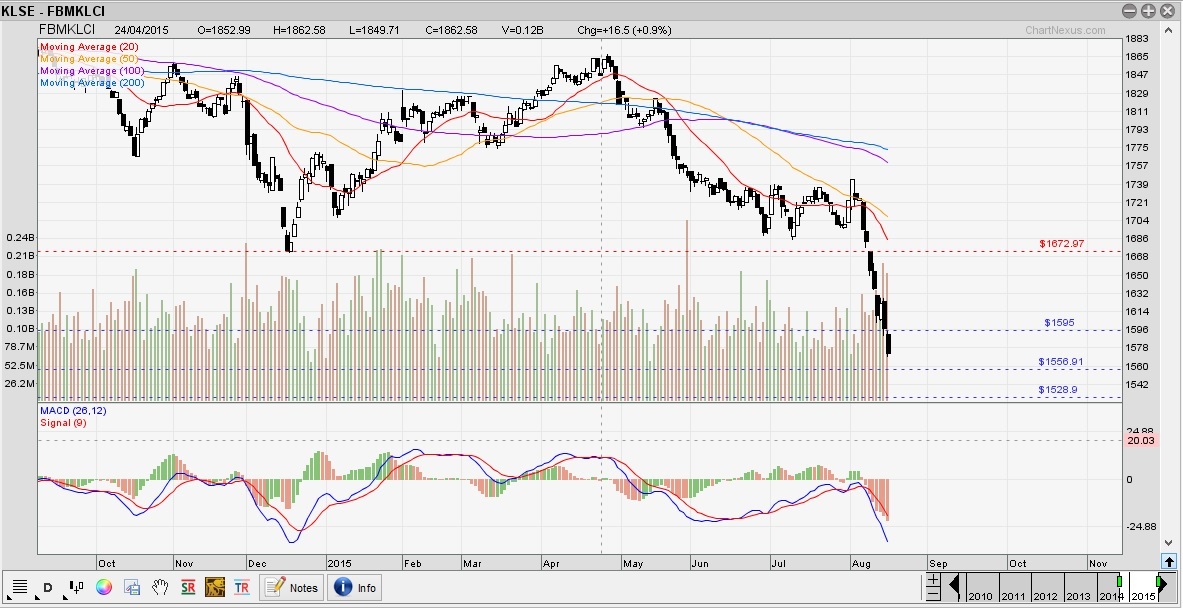Zoom in with the plus button
Viewport: 1183px width, 608px height.
(x=933, y=579)
